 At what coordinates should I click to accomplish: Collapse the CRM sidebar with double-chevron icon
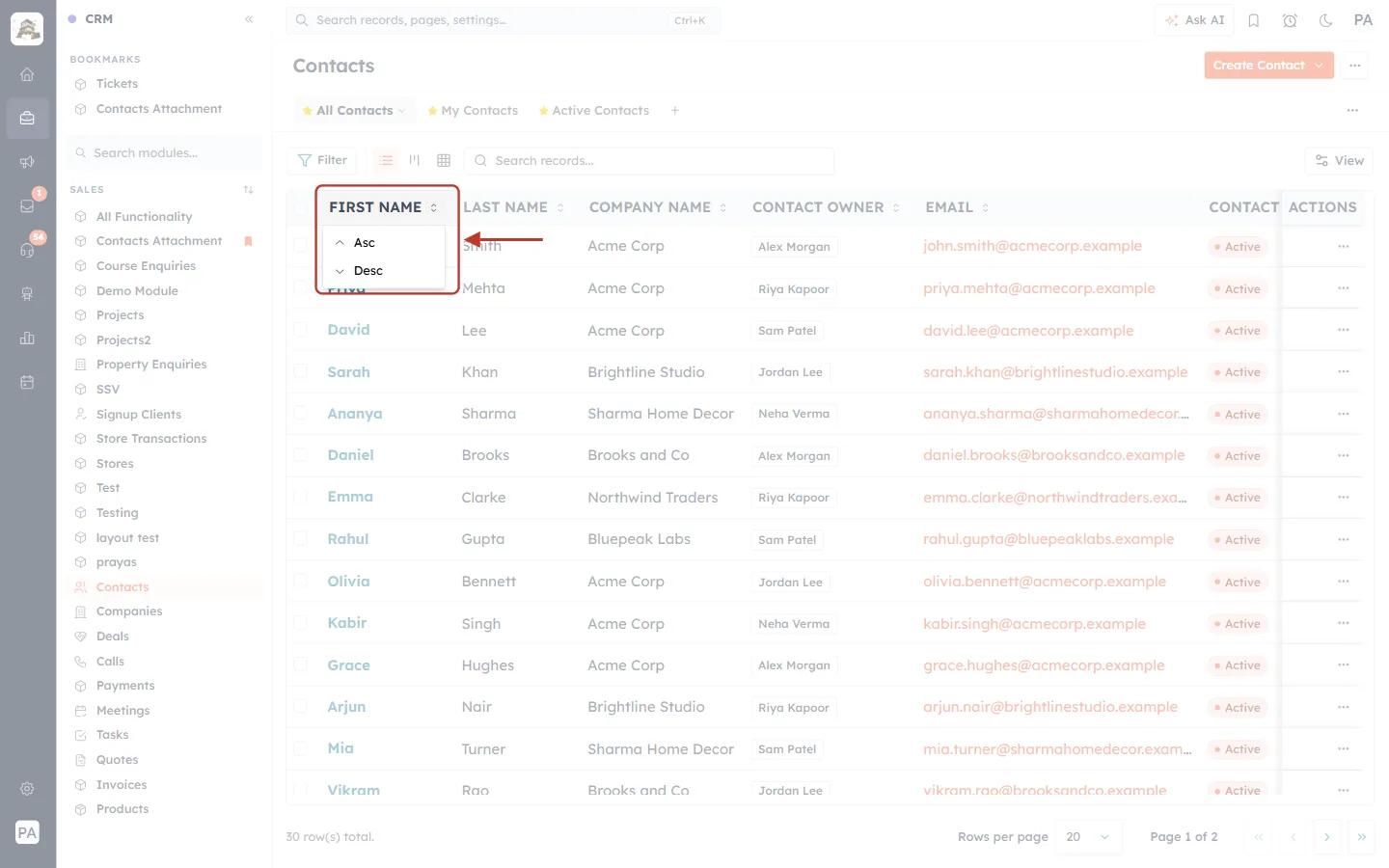tap(249, 19)
